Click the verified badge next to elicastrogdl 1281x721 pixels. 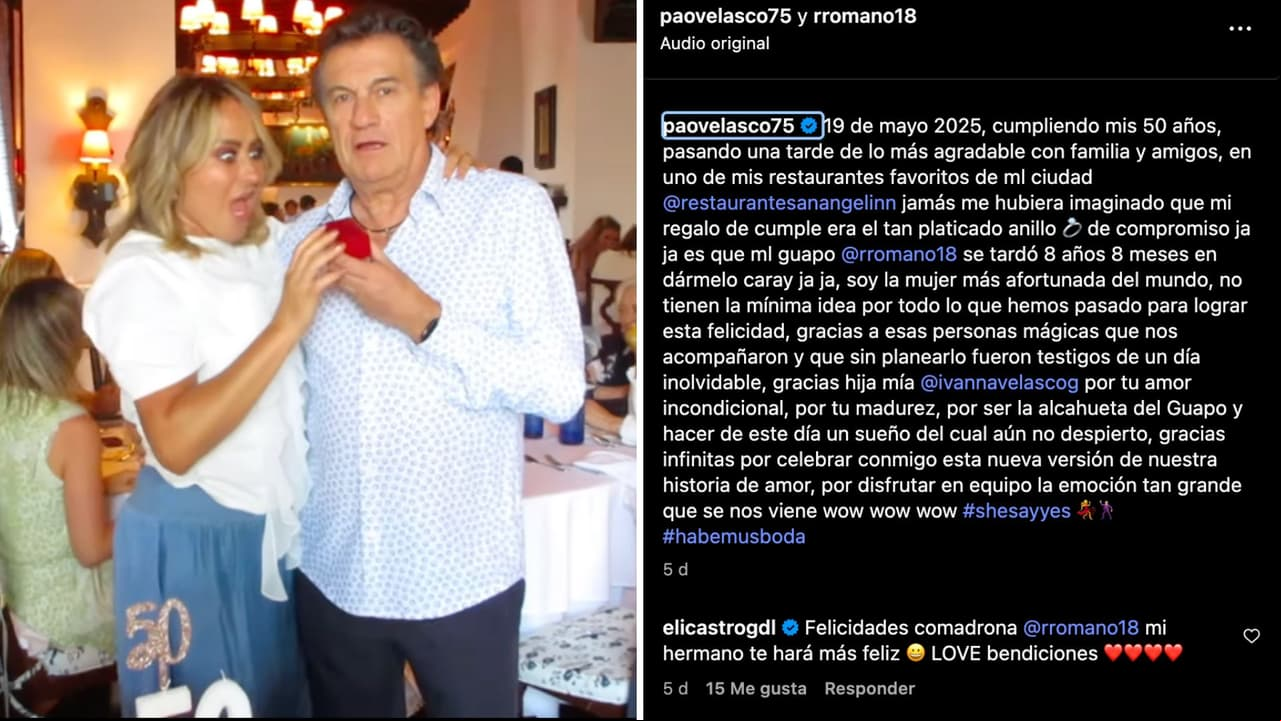click(790, 628)
